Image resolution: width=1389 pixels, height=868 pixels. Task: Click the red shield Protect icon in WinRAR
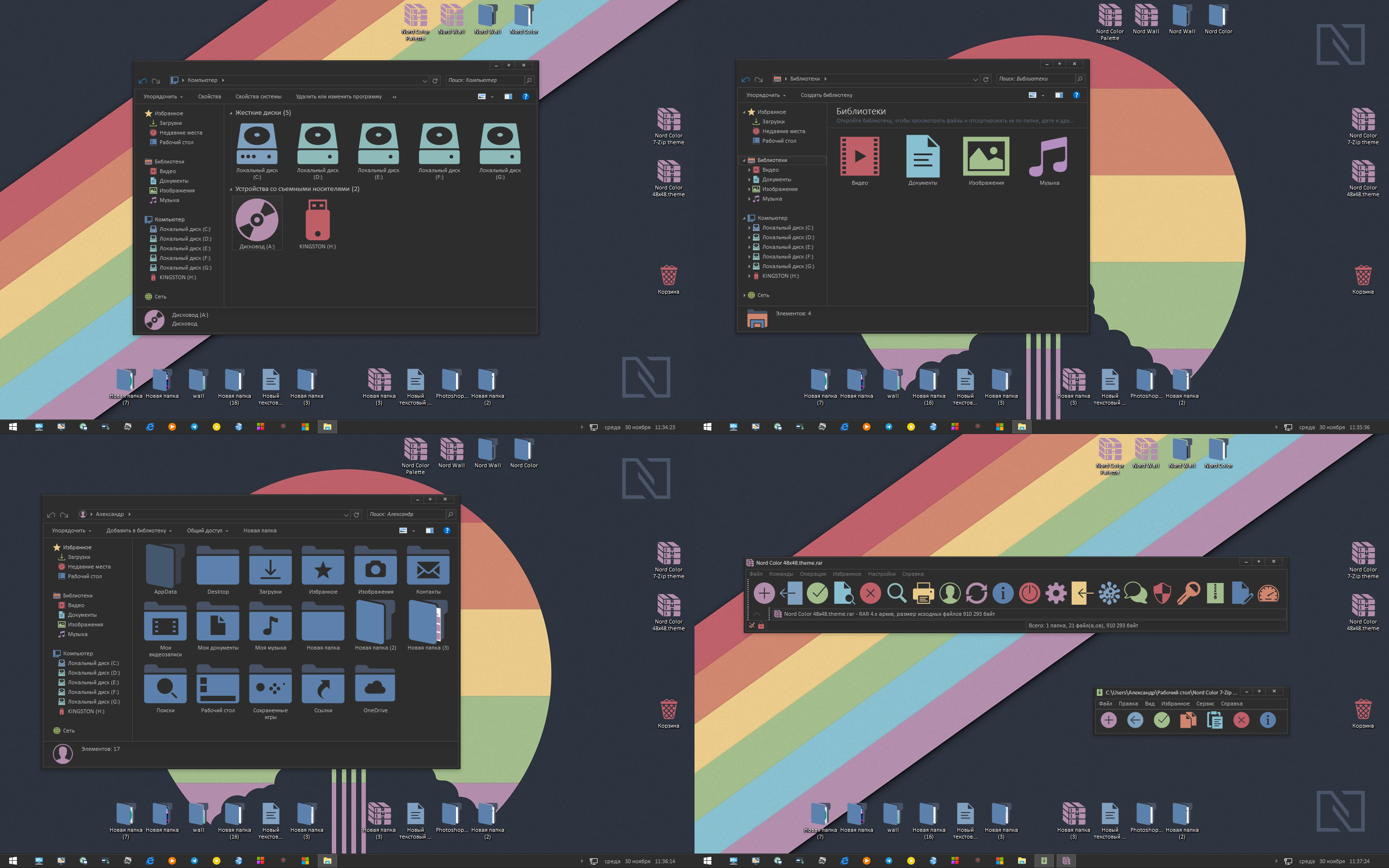(1162, 593)
